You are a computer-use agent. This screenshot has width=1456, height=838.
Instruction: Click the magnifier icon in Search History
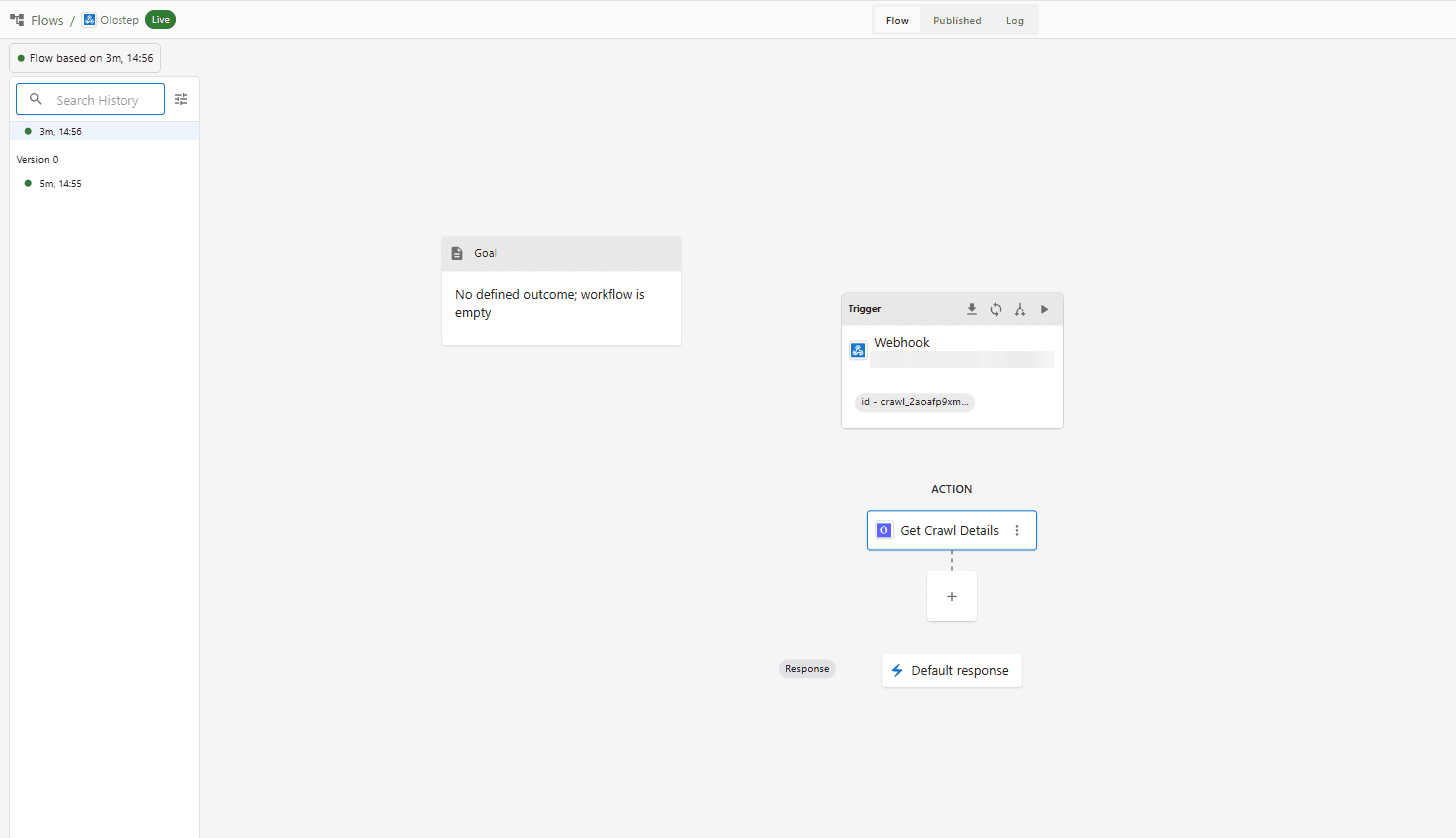pyautogui.click(x=36, y=99)
